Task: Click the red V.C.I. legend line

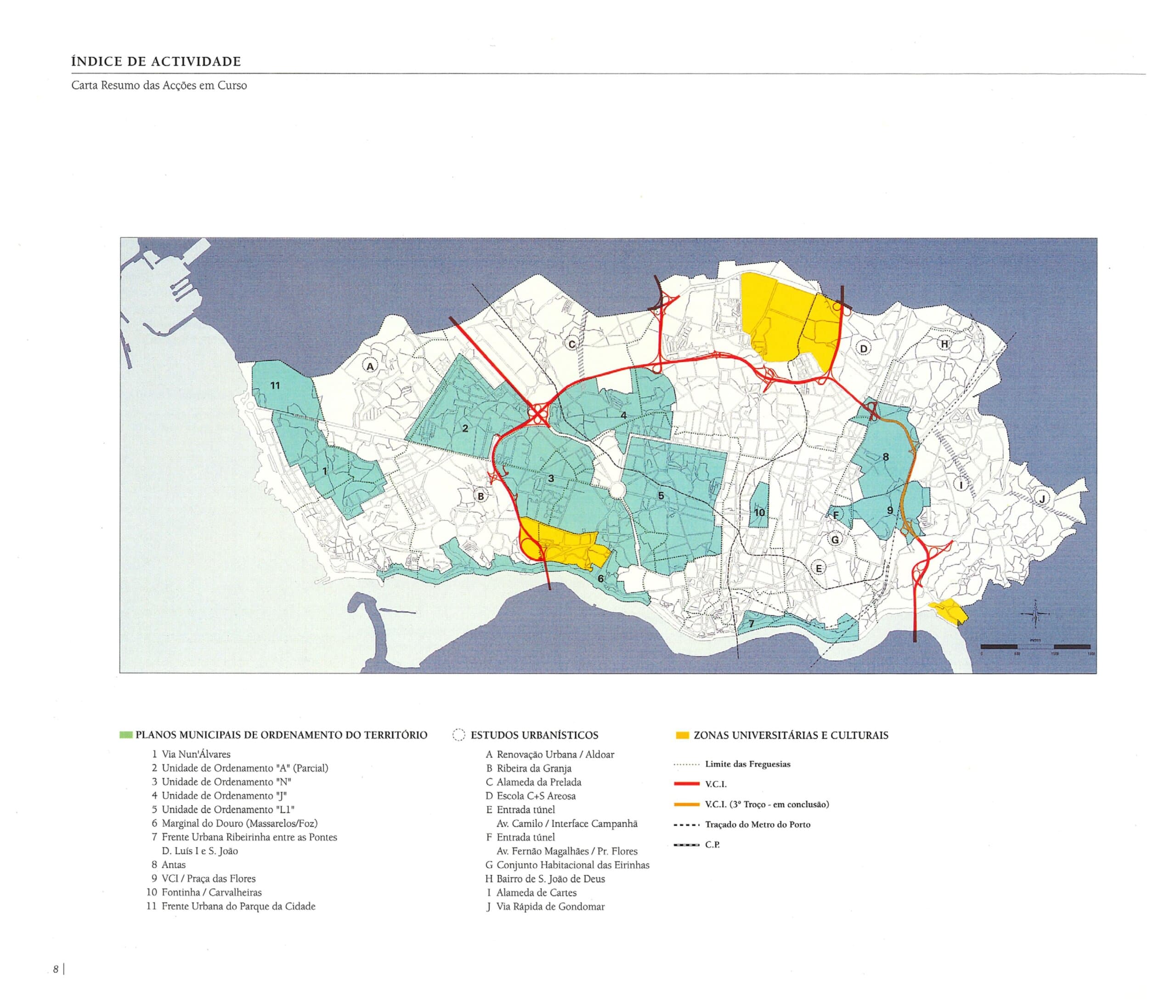Action: tap(686, 784)
